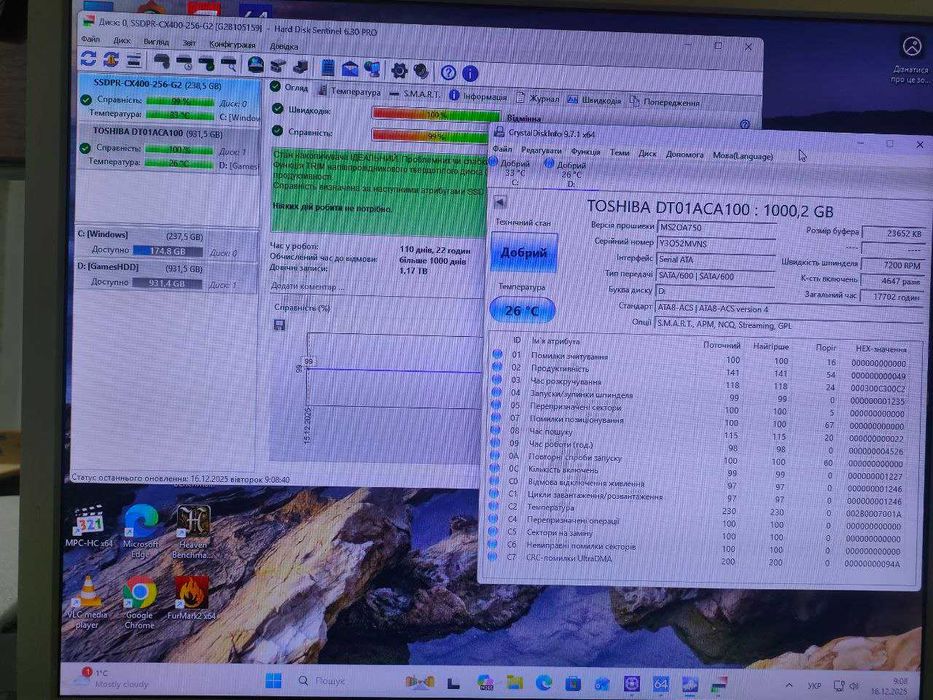Viewport: 933px width, 700px height.
Task: Click the Добрий health status button in CrystalDiskInfo
Action: coord(524,252)
